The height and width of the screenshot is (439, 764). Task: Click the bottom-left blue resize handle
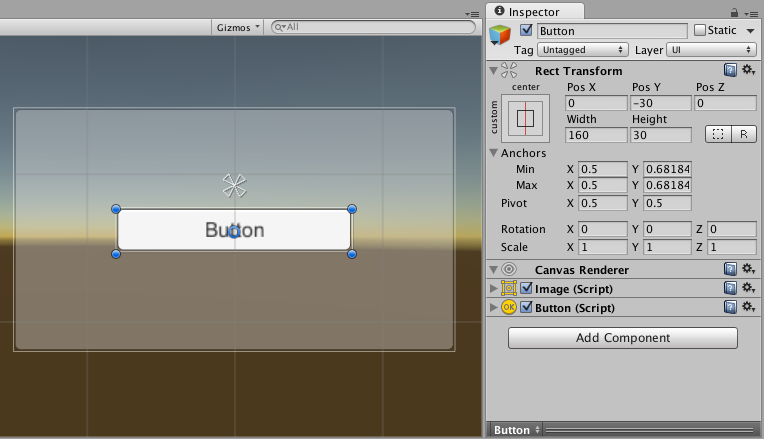point(115,254)
